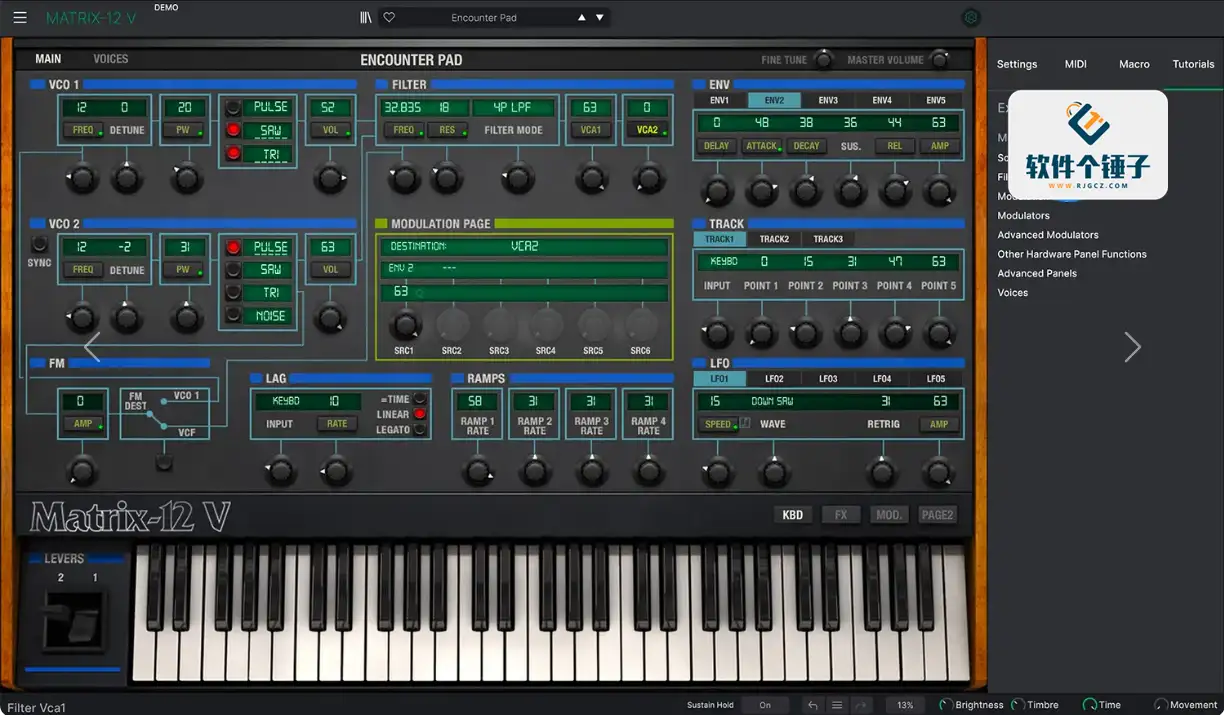Favorite the Encounter Pad preset with heart icon
Viewport: 1224px width, 715px height.
tap(389, 17)
